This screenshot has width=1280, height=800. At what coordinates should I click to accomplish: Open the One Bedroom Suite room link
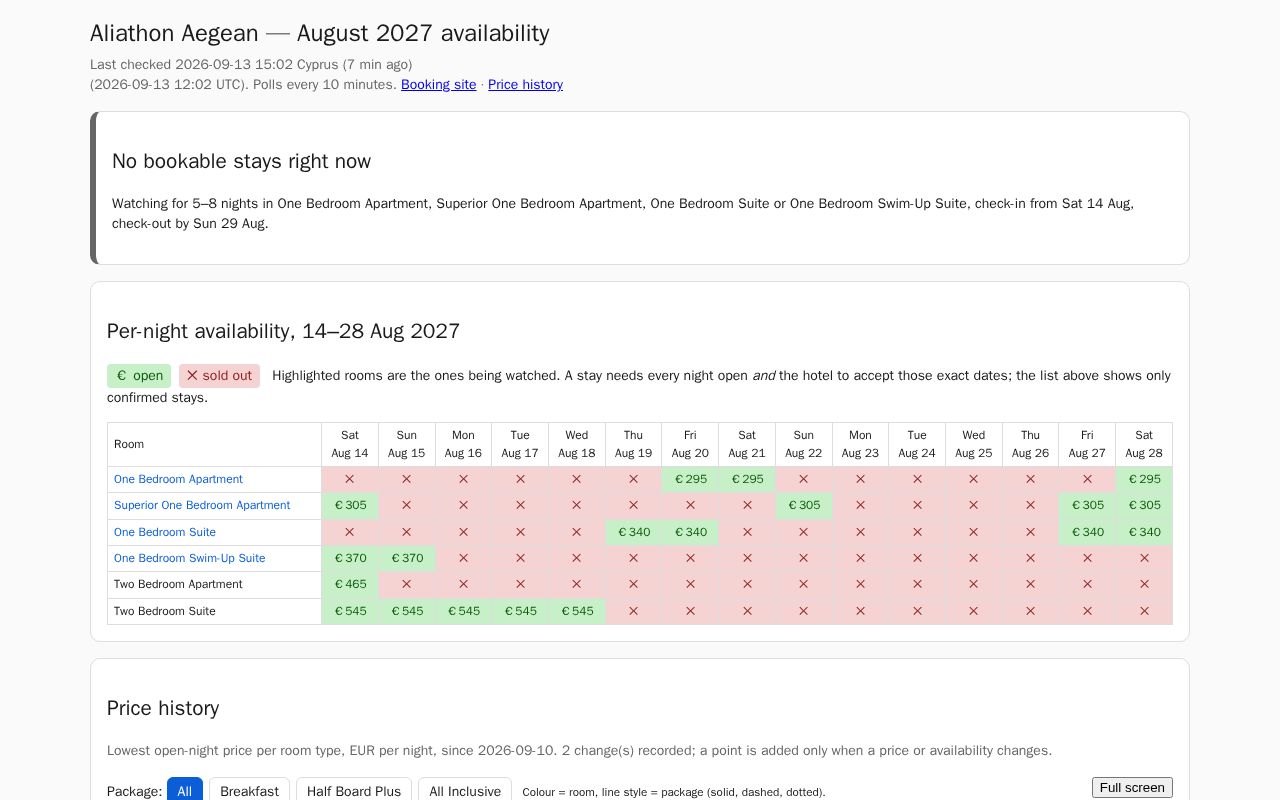[165, 532]
